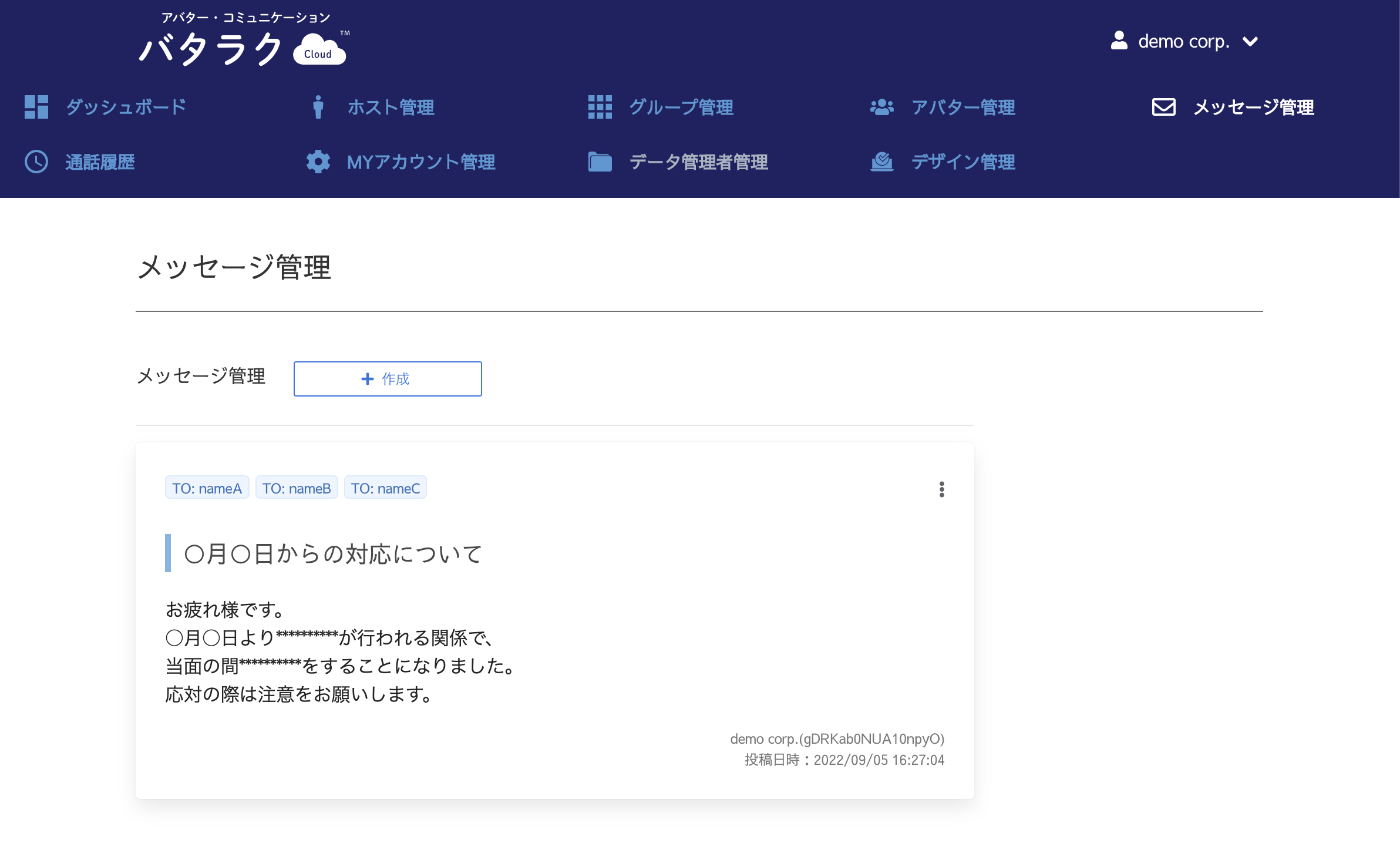Click the message management envelope icon

[1163, 107]
